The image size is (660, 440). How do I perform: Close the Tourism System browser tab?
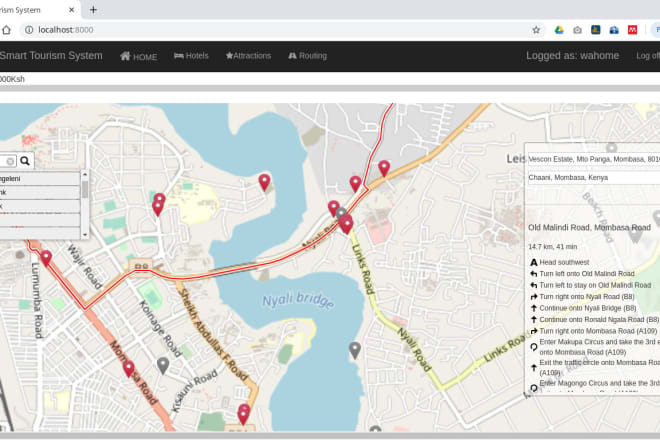coord(72,10)
